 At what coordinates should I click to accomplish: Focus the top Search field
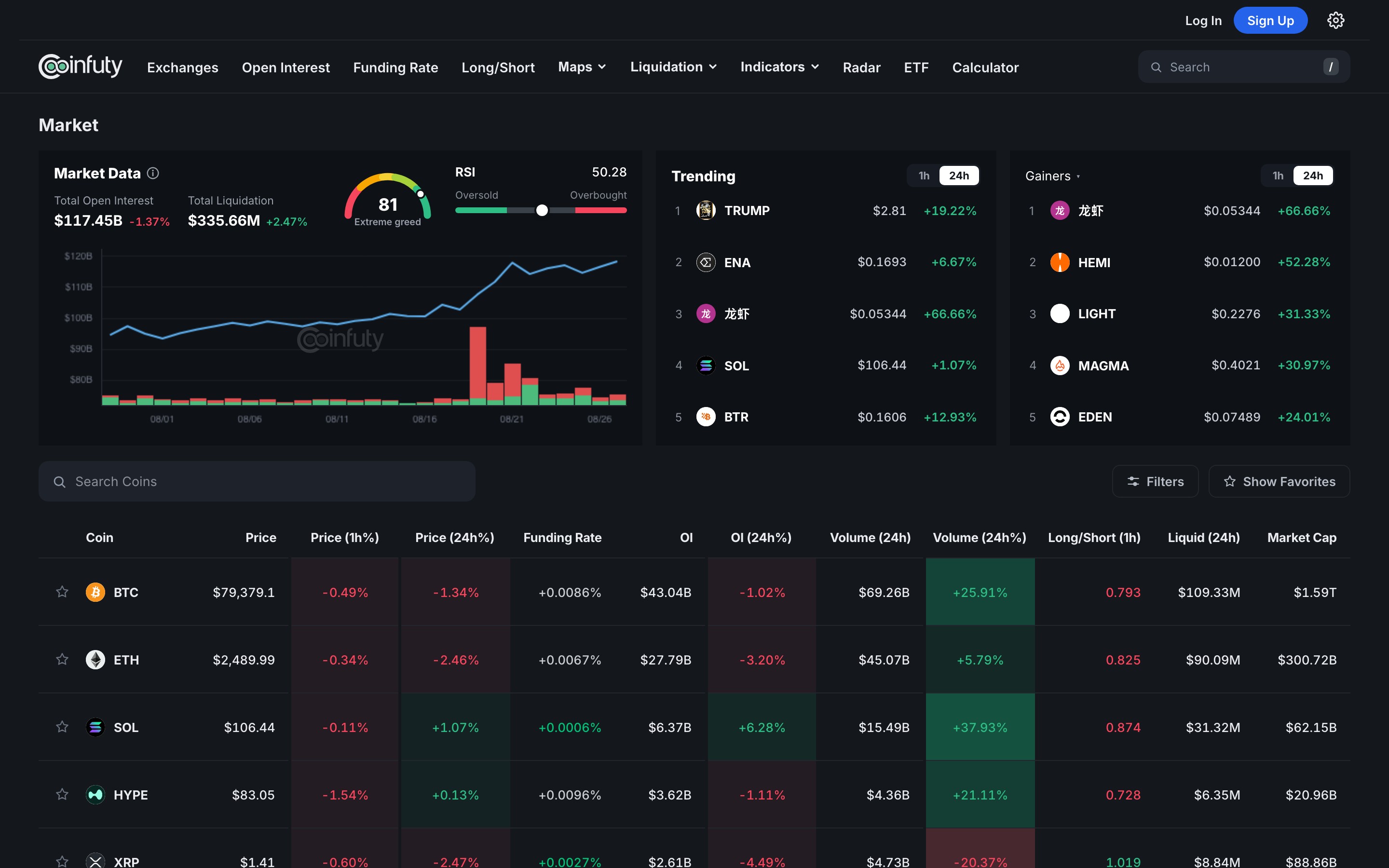[1244, 67]
